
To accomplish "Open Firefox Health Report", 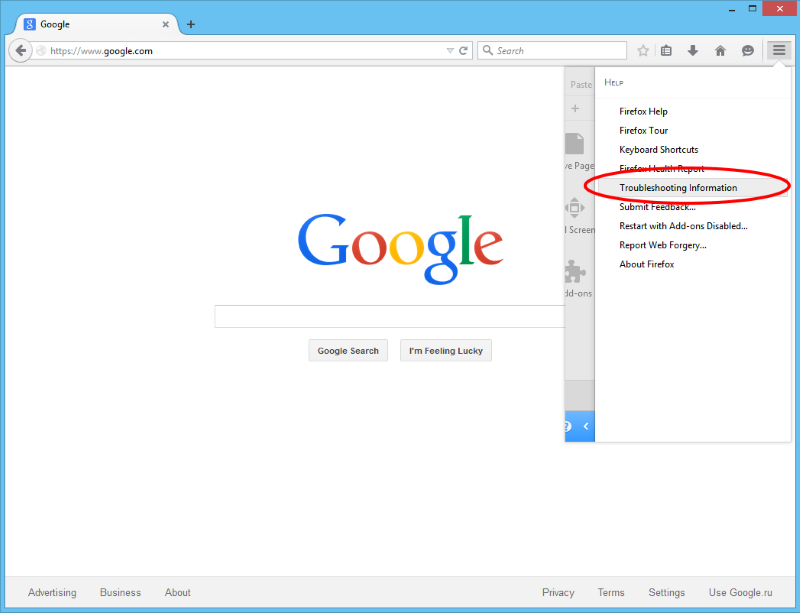I will [x=662, y=168].
